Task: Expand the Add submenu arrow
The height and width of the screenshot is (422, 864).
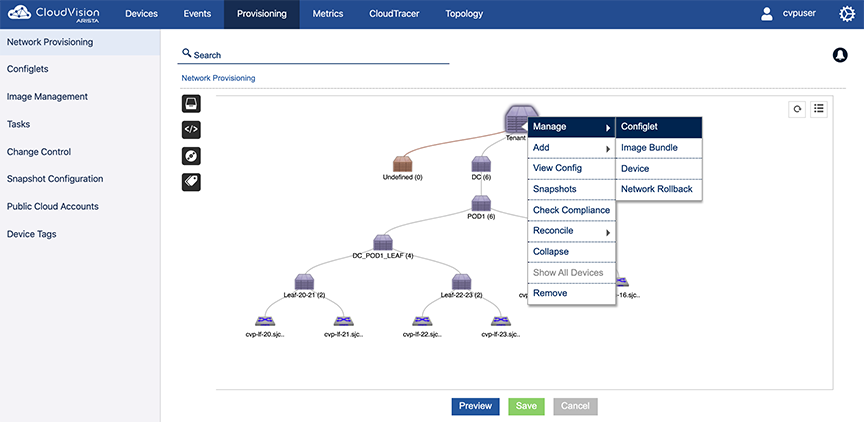Action: coord(608,149)
